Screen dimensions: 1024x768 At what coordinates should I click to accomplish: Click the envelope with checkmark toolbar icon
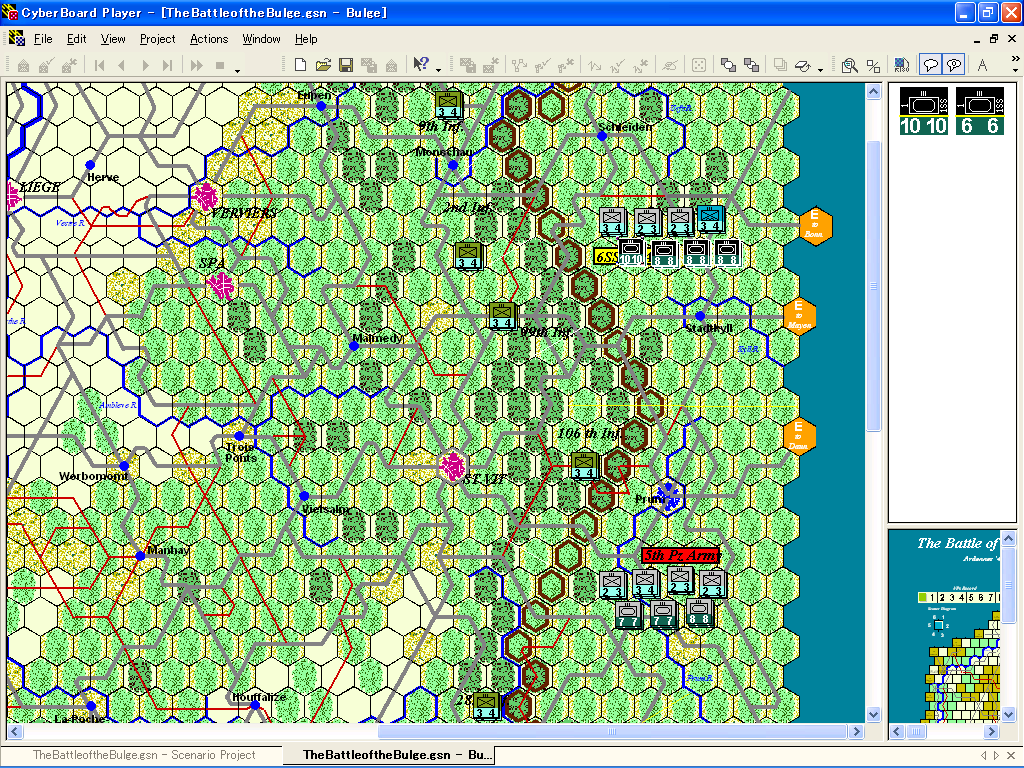(46, 65)
